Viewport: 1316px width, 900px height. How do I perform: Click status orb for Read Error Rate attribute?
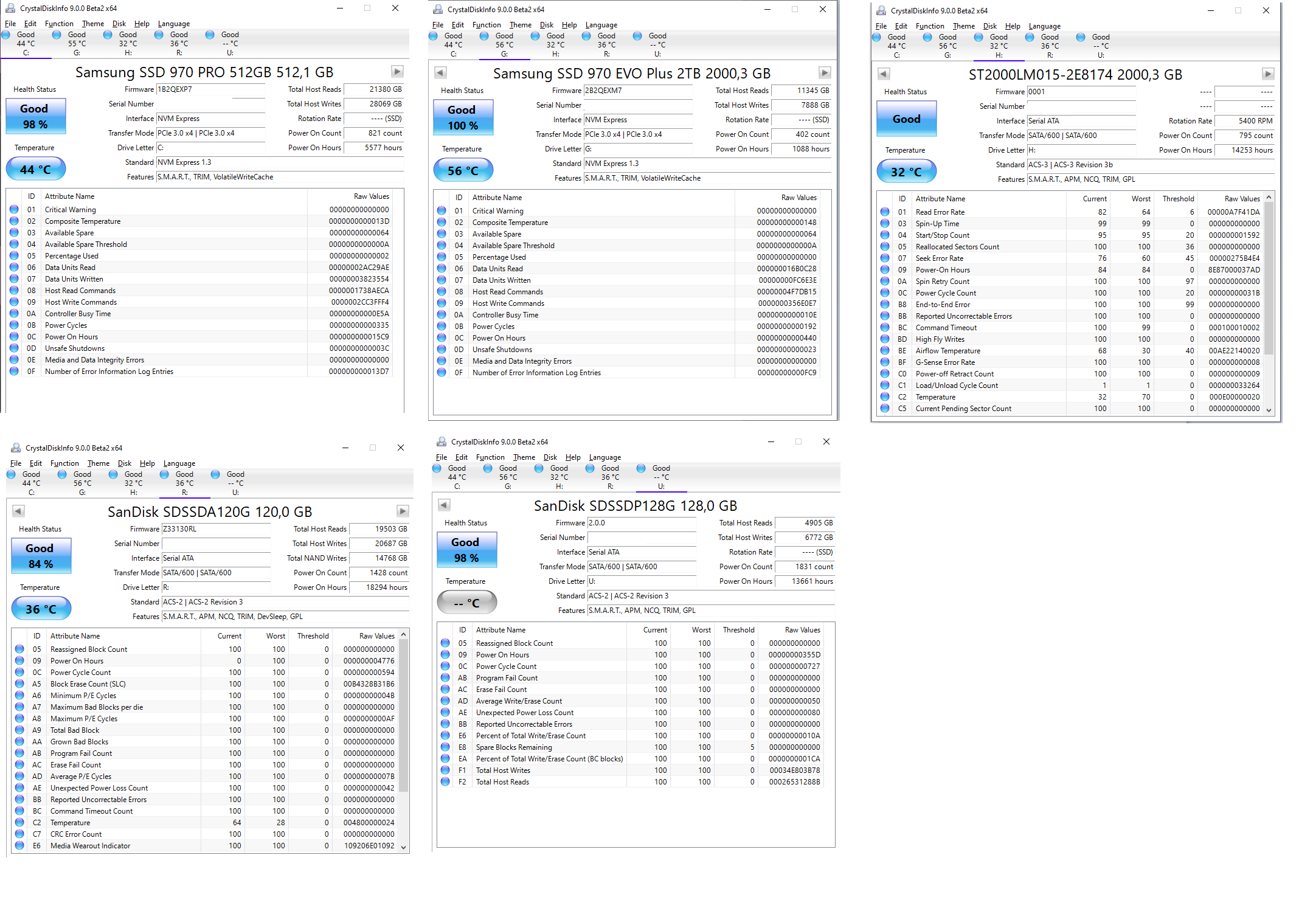coord(885,212)
